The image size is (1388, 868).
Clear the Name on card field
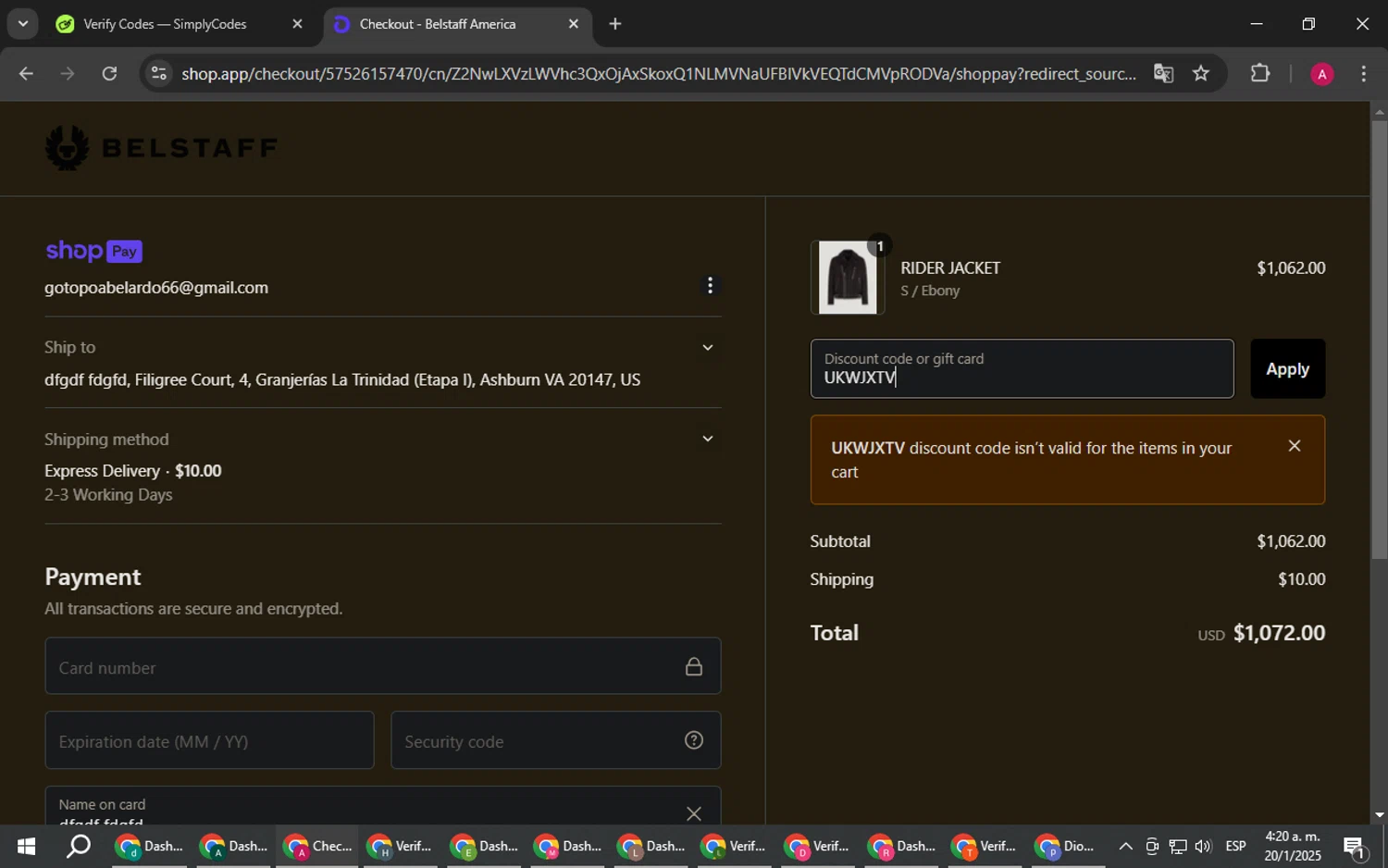point(694,813)
